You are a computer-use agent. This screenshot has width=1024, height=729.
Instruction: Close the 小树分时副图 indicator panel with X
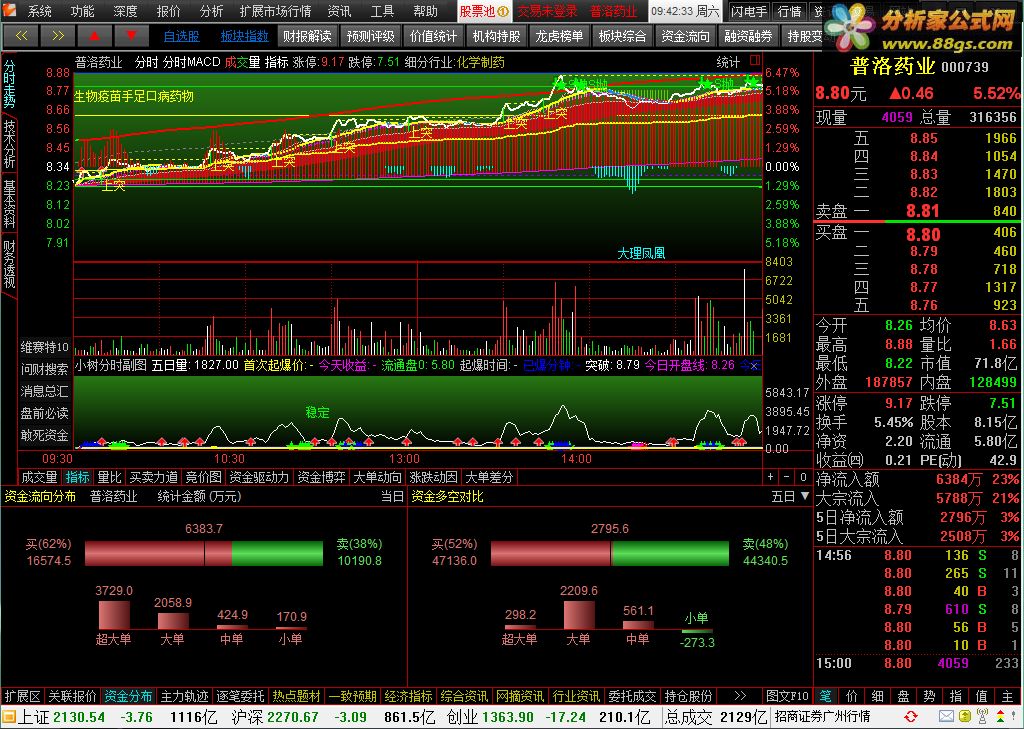point(754,366)
